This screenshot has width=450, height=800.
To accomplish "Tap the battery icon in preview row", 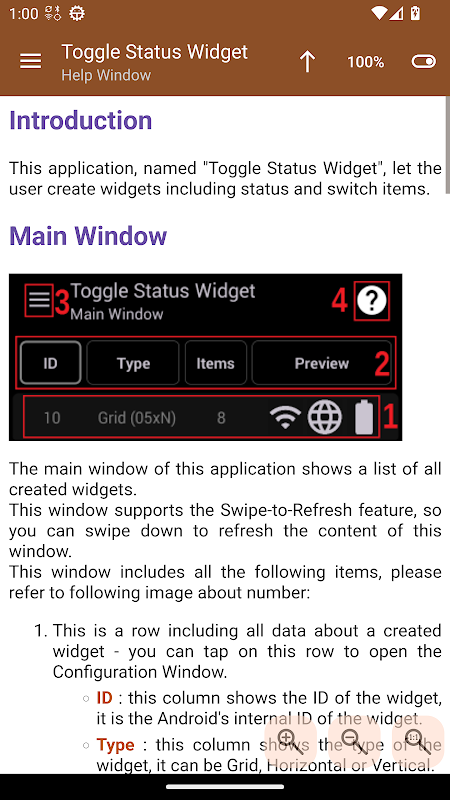I will 364,417.
